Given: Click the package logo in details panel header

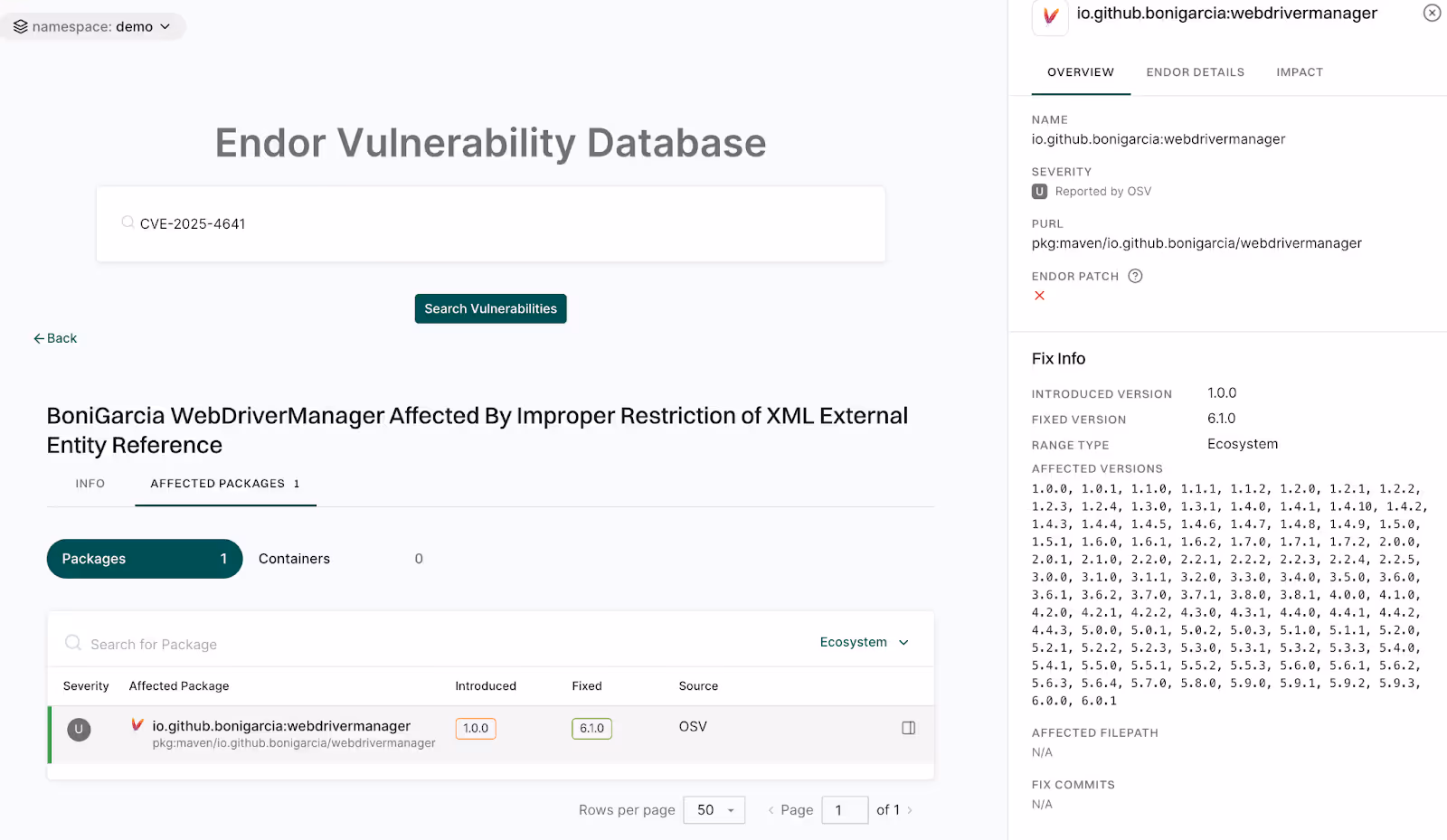Looking at the screenshot, I should (x=1050, y=16).
